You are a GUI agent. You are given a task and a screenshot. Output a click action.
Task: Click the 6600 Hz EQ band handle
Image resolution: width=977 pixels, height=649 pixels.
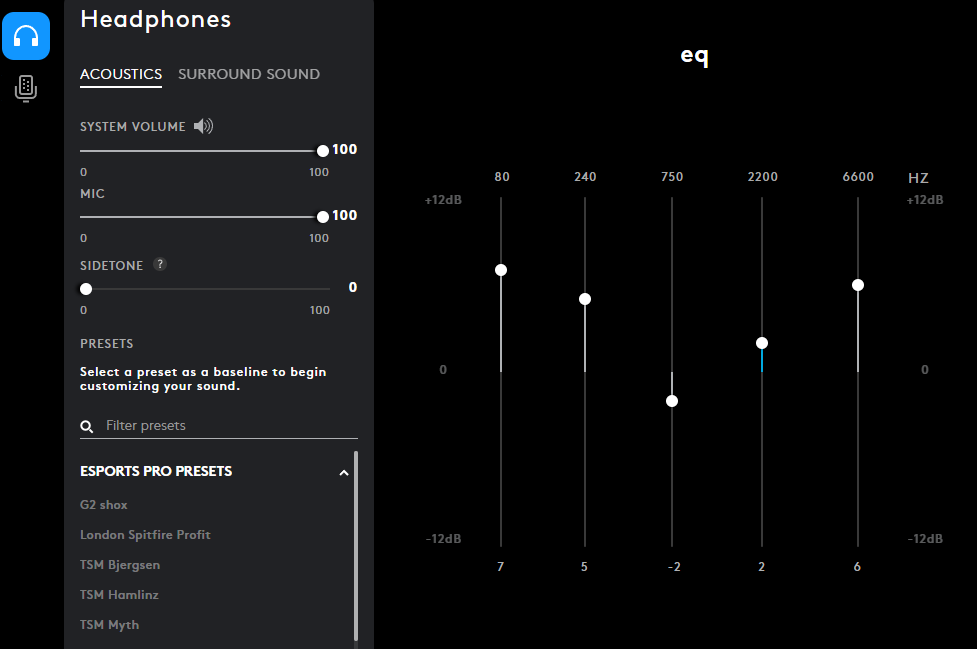click(x=857, y=285)
